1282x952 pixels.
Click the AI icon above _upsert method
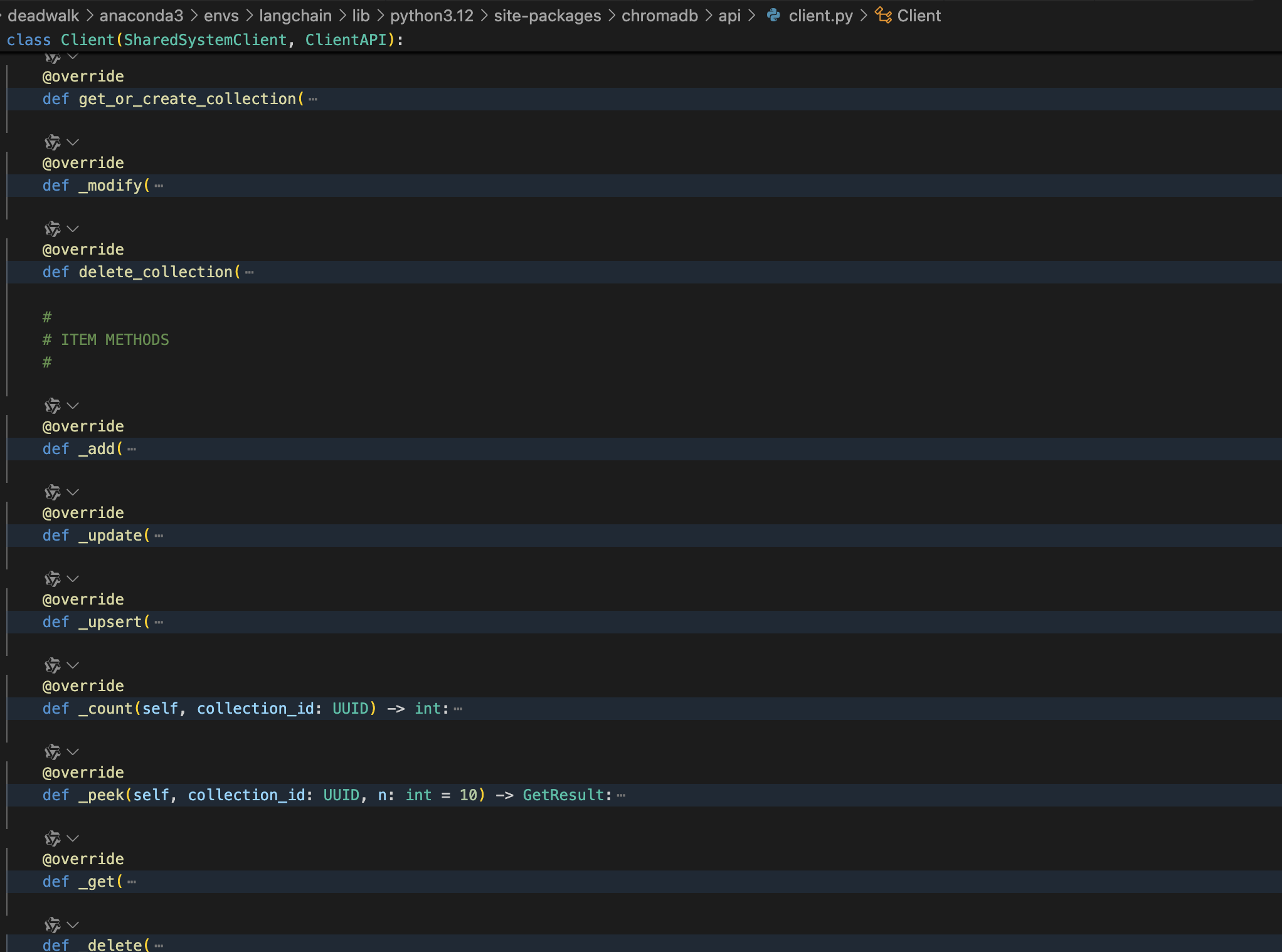point(53,579)
